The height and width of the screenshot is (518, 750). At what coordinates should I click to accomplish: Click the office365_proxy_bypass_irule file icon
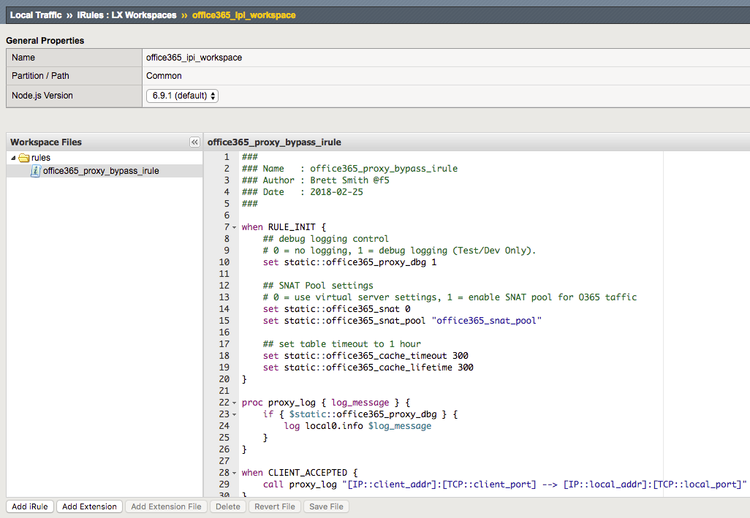point(36,171)
